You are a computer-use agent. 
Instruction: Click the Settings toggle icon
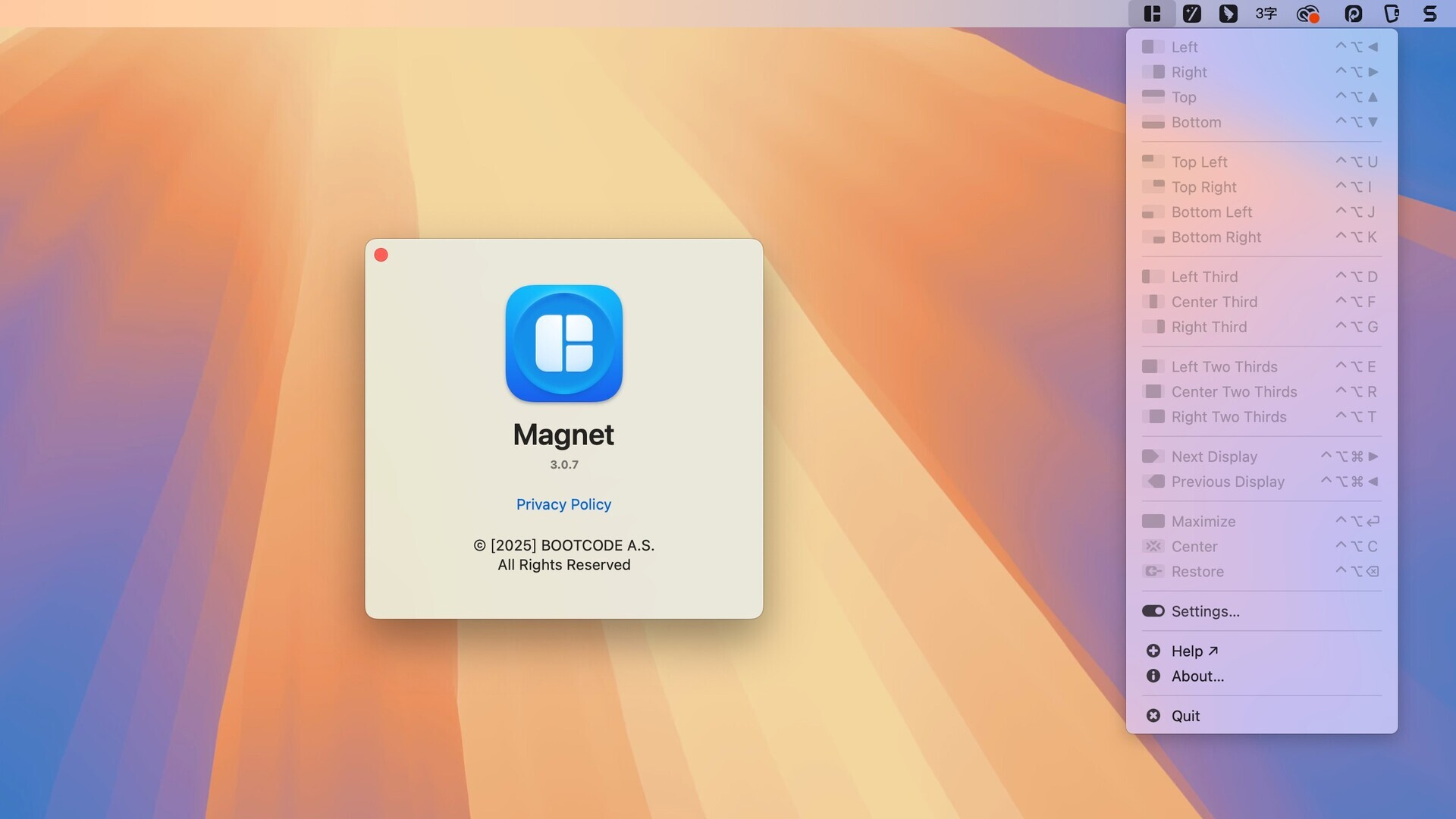pyautogui.click(x=1153, y=611)
